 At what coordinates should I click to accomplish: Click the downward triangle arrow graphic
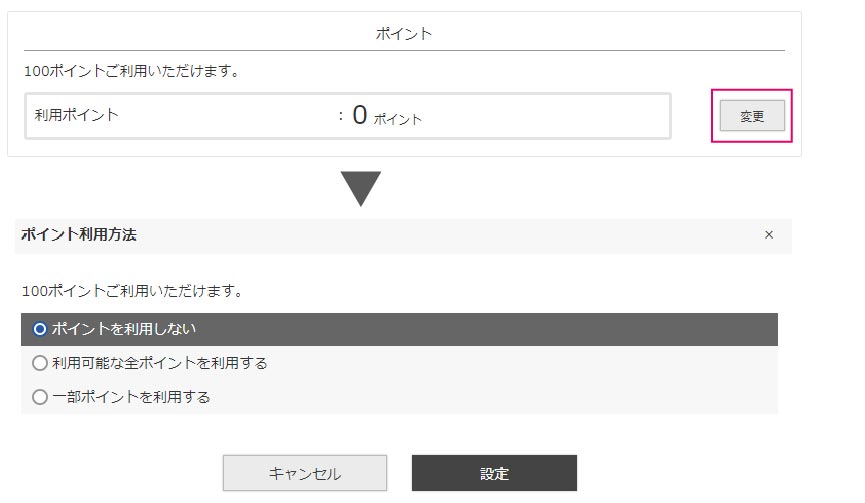pos(360,188)
